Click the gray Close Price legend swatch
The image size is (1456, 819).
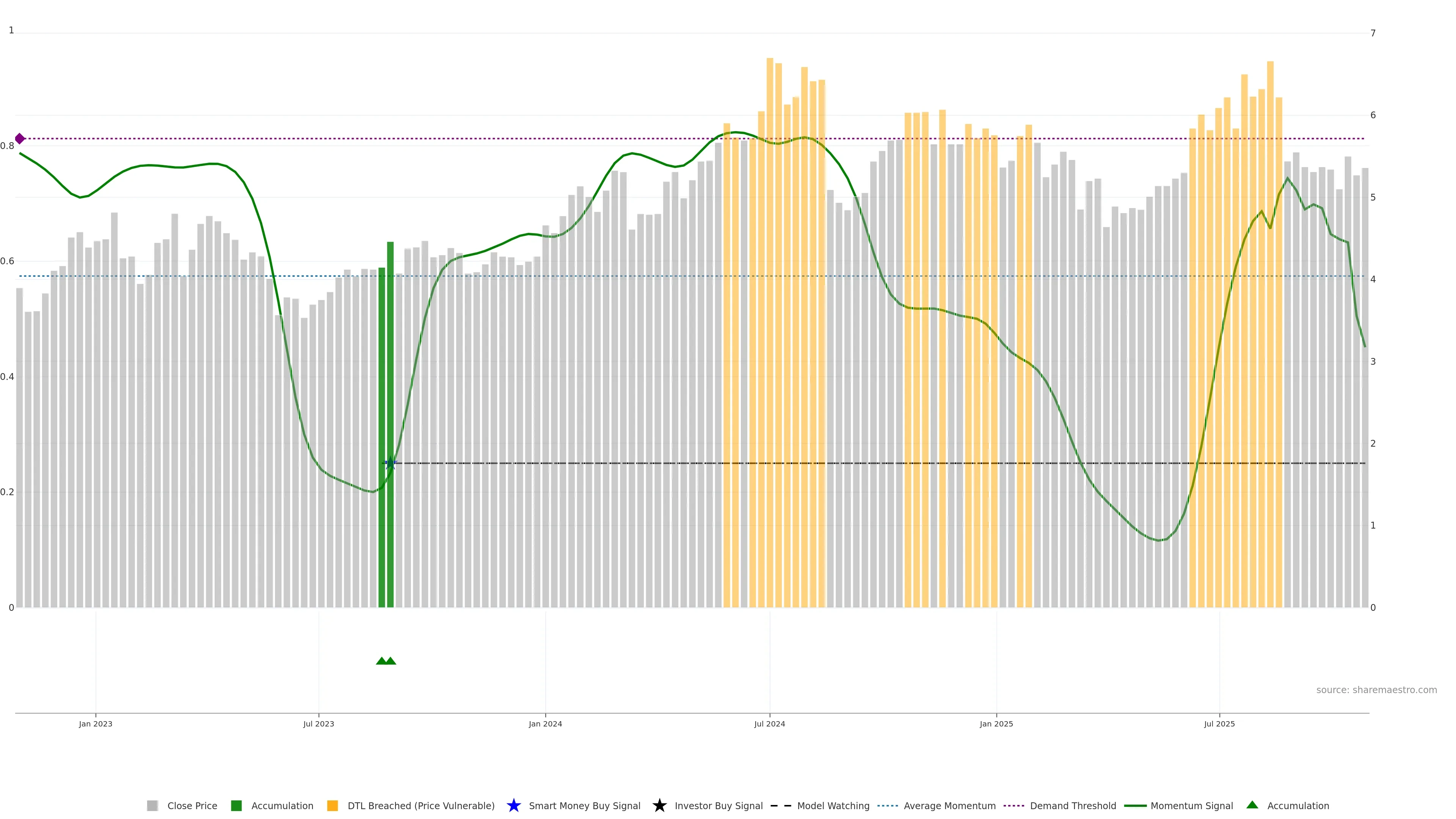tap(152, 805)
